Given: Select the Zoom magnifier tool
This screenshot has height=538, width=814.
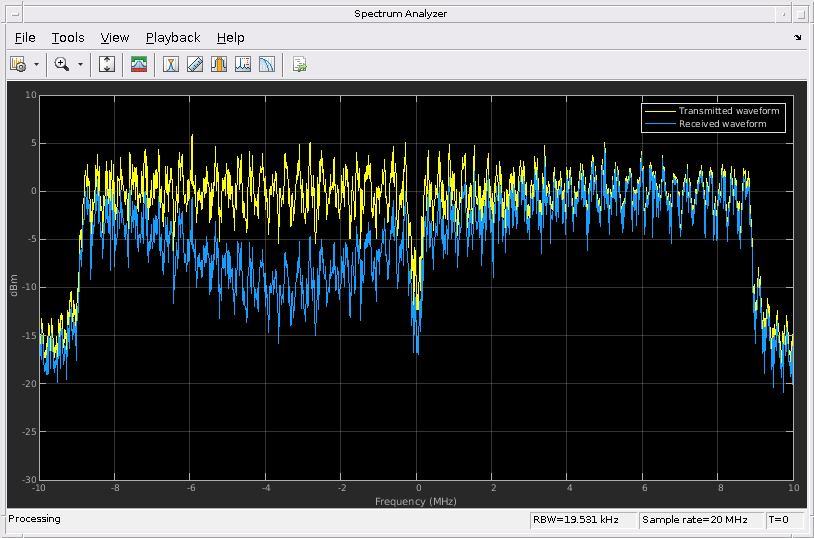Looking at the screenshot, I should coord(62,64).
